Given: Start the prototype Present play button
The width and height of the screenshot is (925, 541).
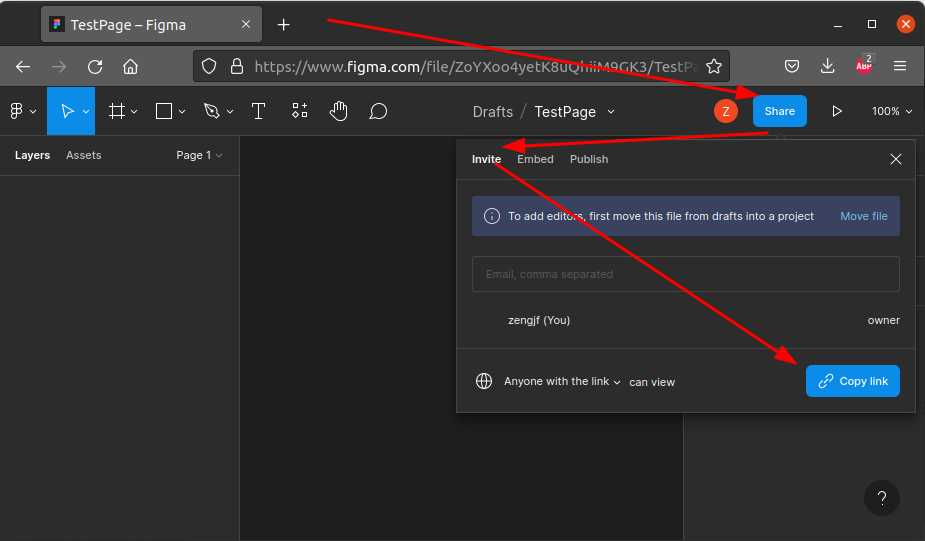Looking at the screenshot, I should 837,111.
